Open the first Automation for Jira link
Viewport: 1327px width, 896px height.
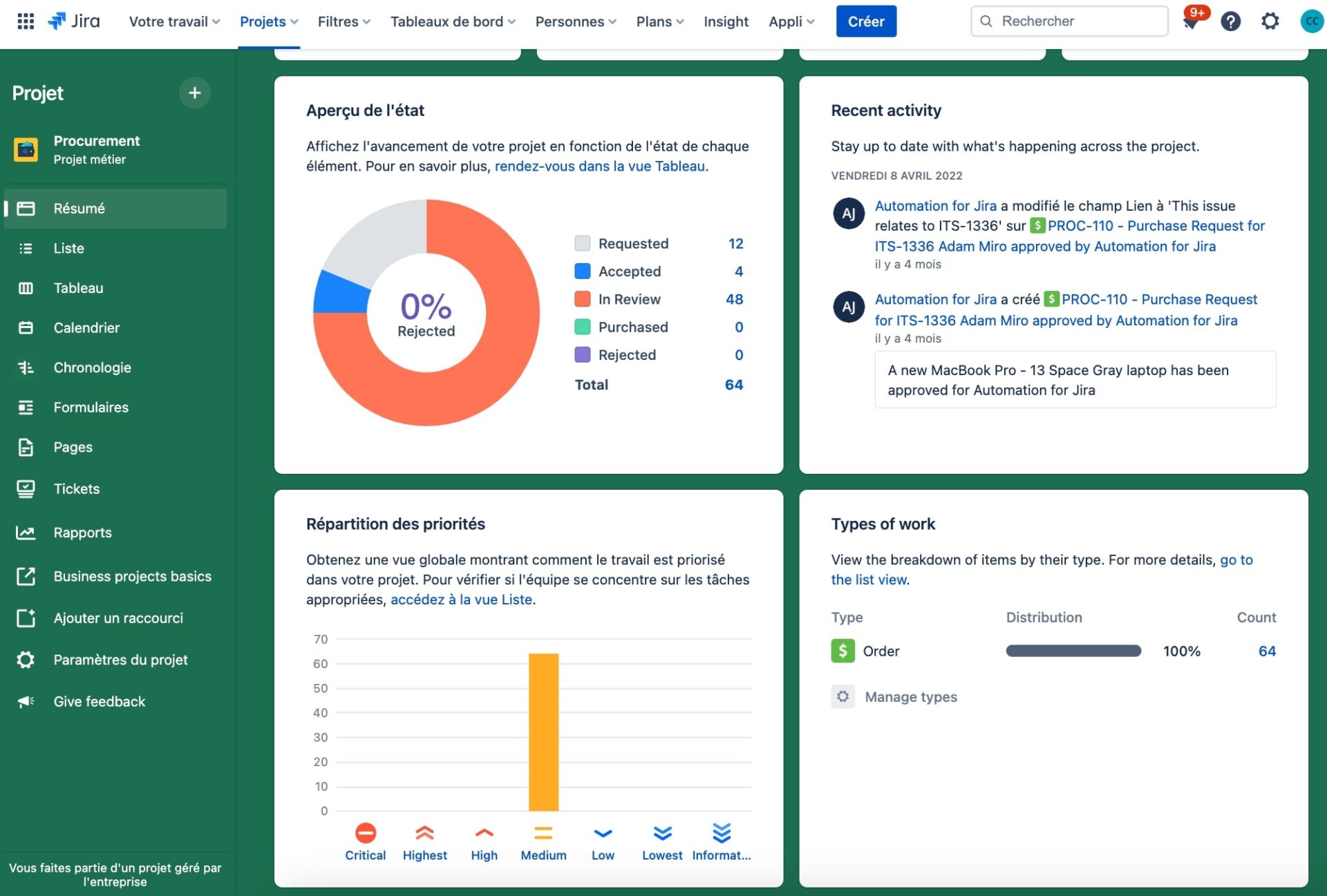936,206
